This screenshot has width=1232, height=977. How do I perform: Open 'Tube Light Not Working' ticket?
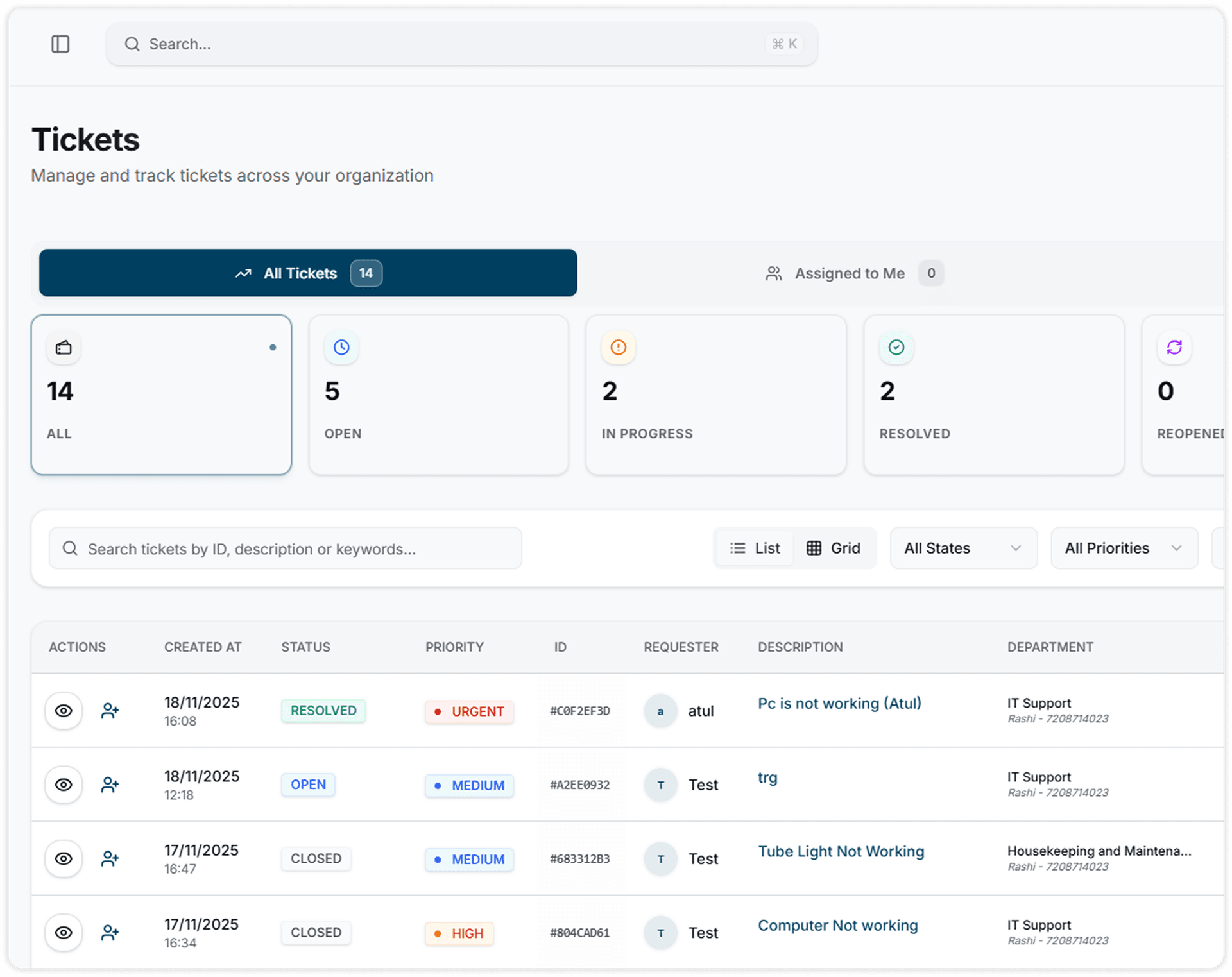pos(841,852)
